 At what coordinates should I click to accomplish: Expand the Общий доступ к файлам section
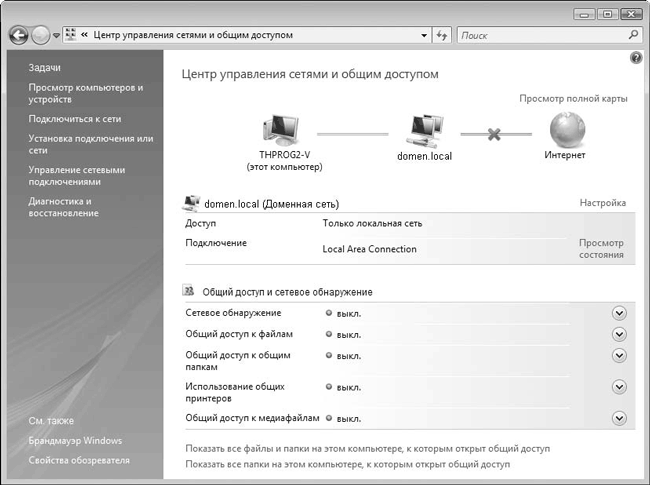(x=619, y=334)
